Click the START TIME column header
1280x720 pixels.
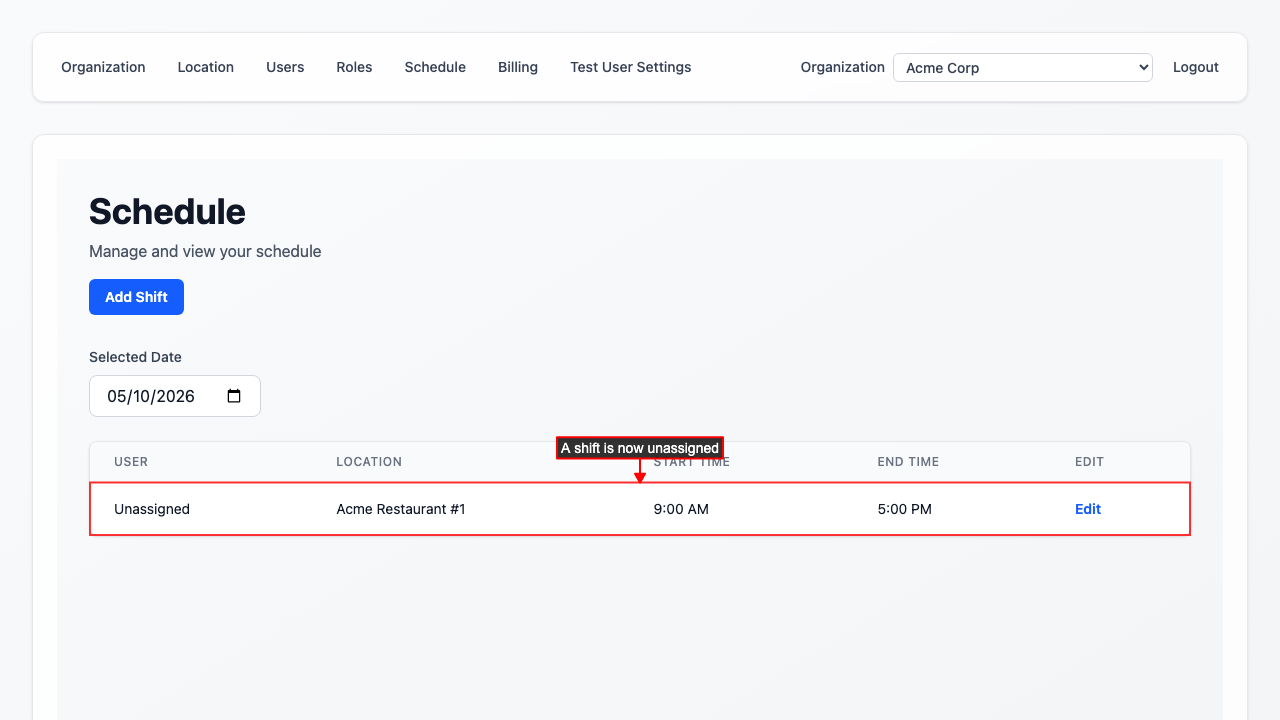691,461
